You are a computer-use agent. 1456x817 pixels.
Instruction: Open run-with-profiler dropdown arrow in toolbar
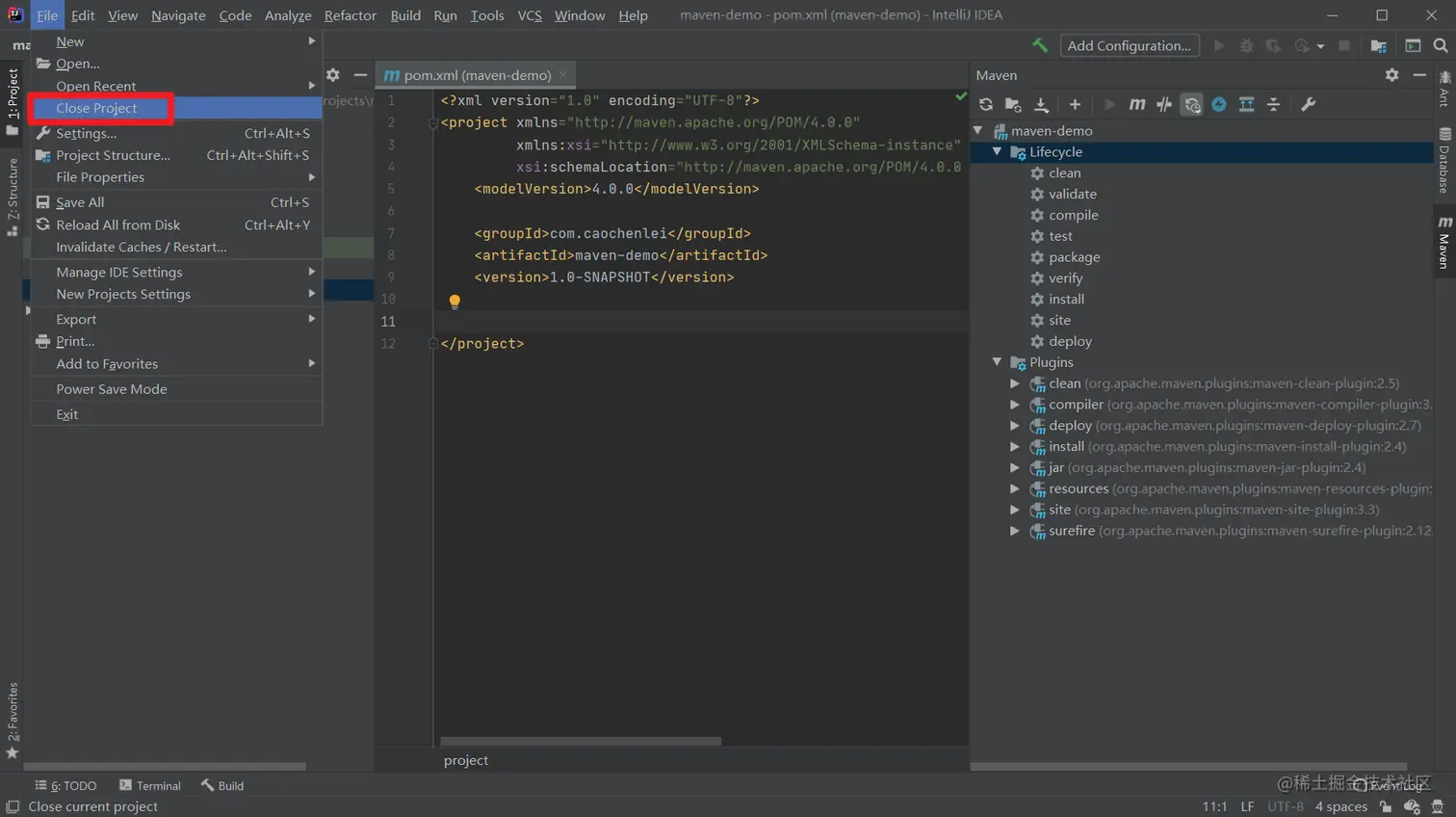(x=1320, y=46)
